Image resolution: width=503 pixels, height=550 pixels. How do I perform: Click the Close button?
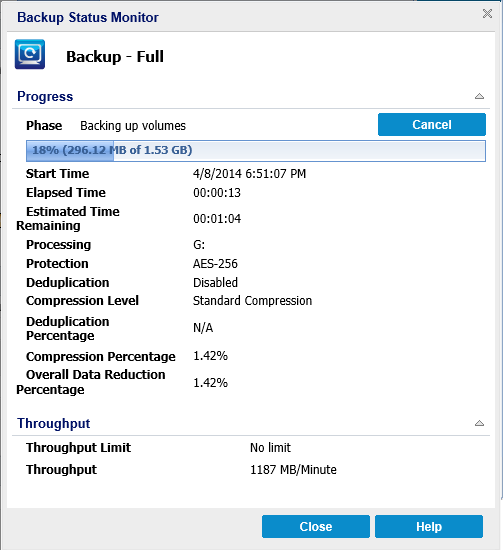coord(316,526)
